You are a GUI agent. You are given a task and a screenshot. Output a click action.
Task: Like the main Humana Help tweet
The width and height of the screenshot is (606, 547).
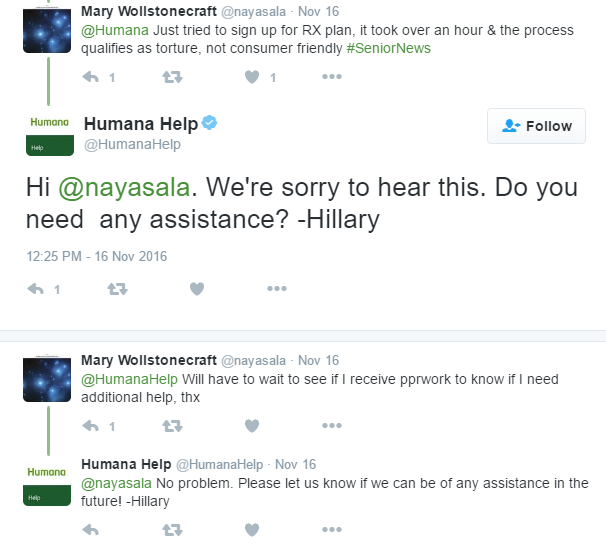pyautogui.click(x=197, y=289)
